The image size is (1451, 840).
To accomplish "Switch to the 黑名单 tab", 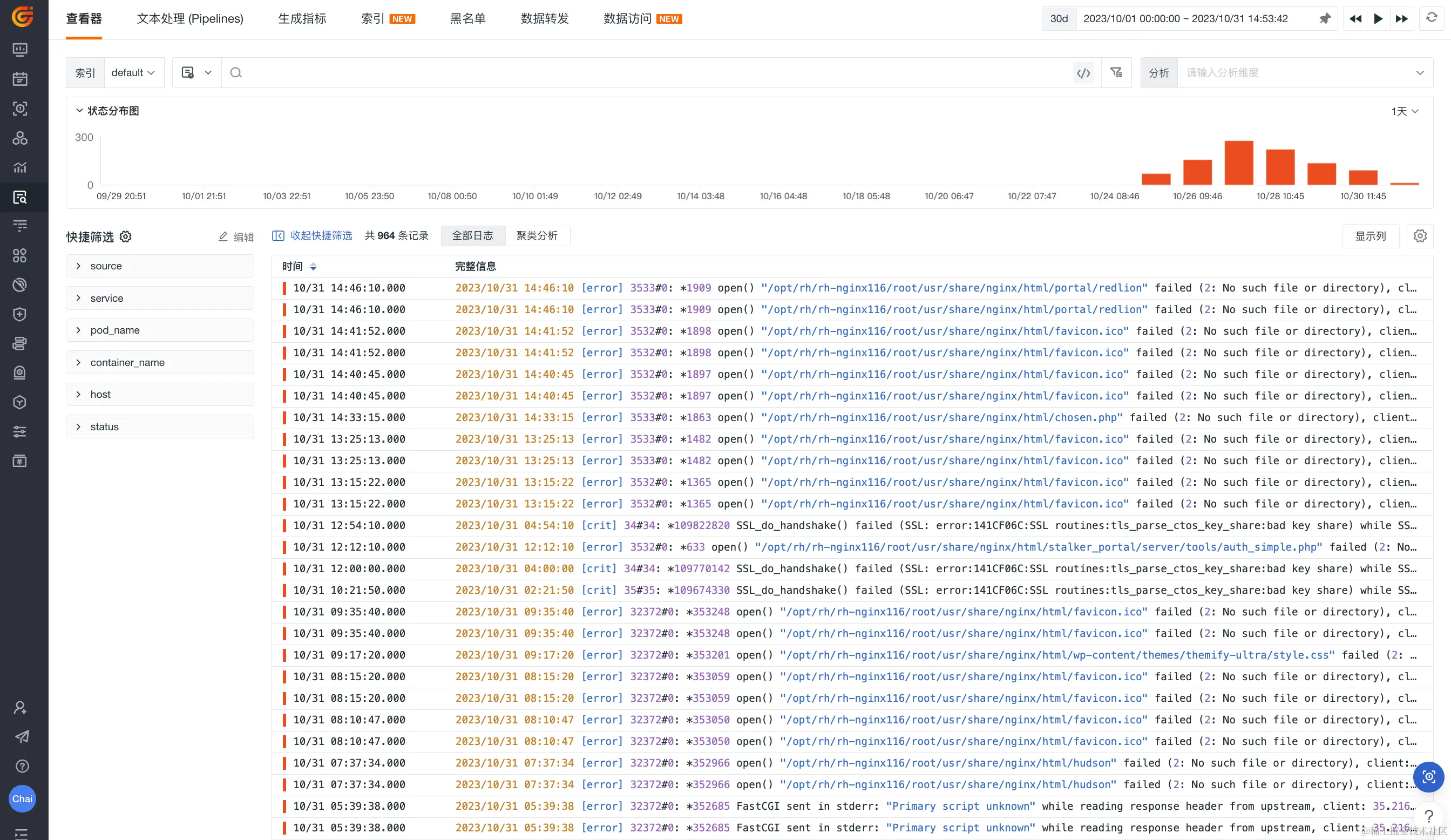I will (x=467, y=18).
